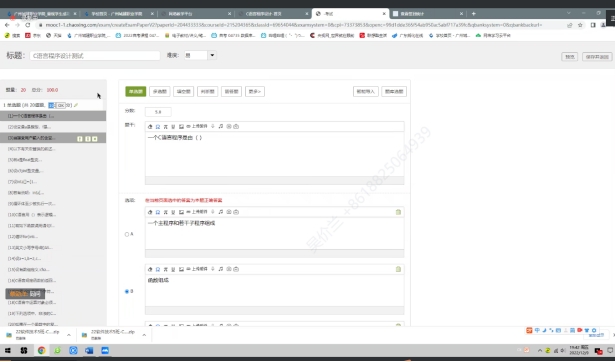Select question 2 in the left question list

click(53, 127)
